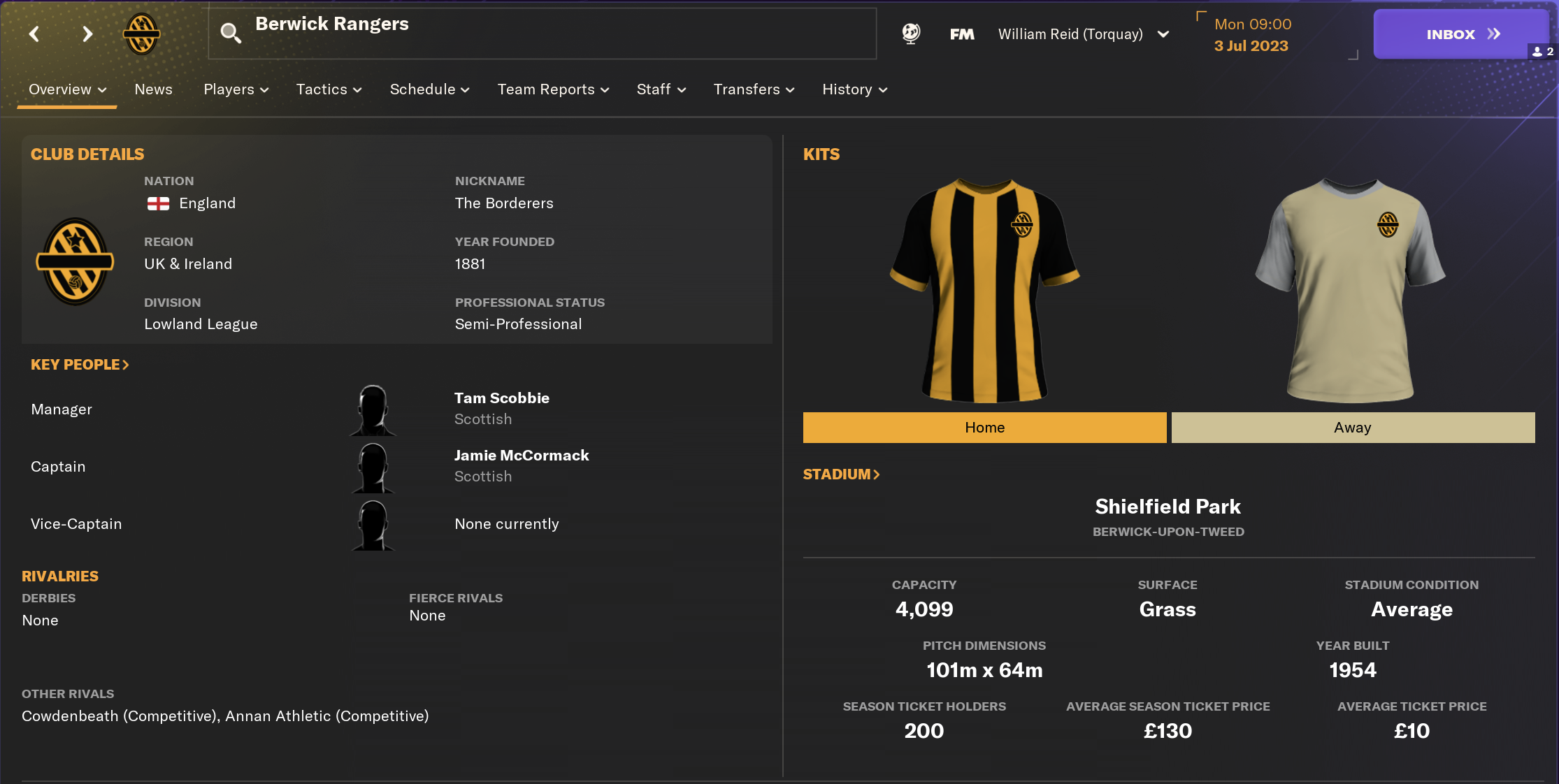
Task: Click the away kit beige shirt
Action: tap(1351, 290)
